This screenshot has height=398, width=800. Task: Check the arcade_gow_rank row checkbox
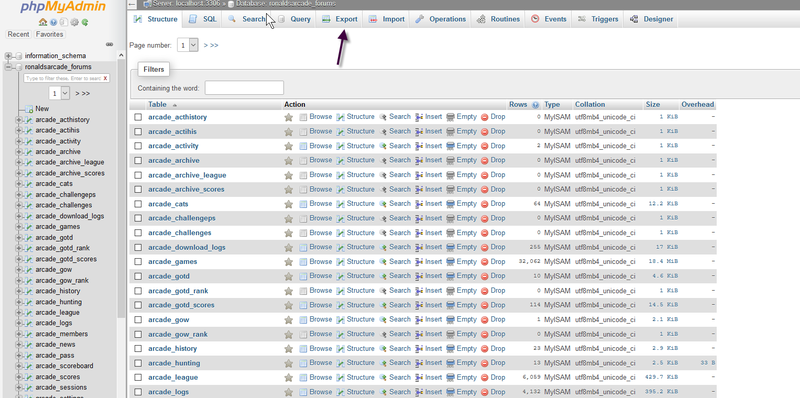tap(138, 334)
